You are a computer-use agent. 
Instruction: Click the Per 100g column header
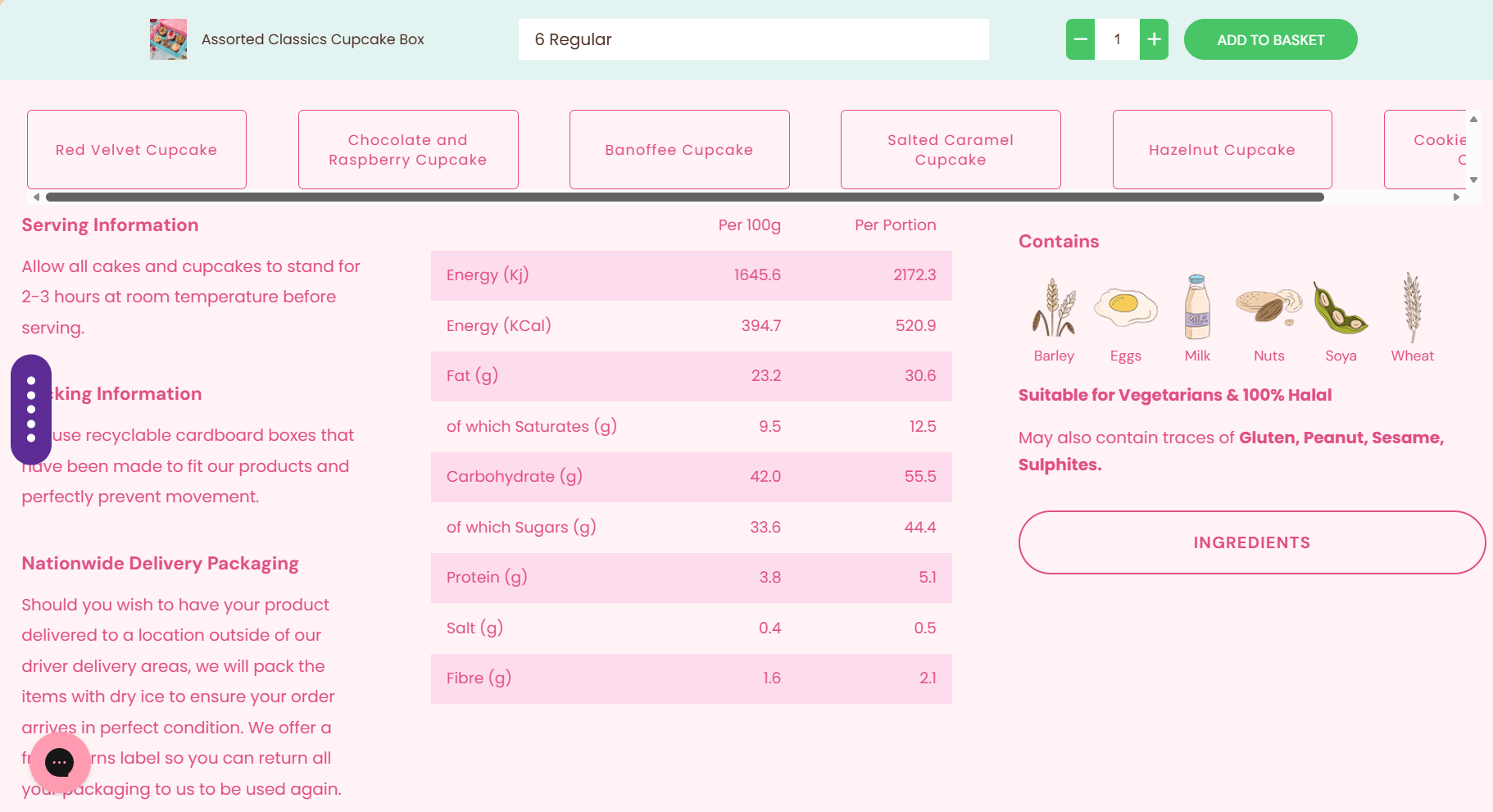[x=749, y=225]
